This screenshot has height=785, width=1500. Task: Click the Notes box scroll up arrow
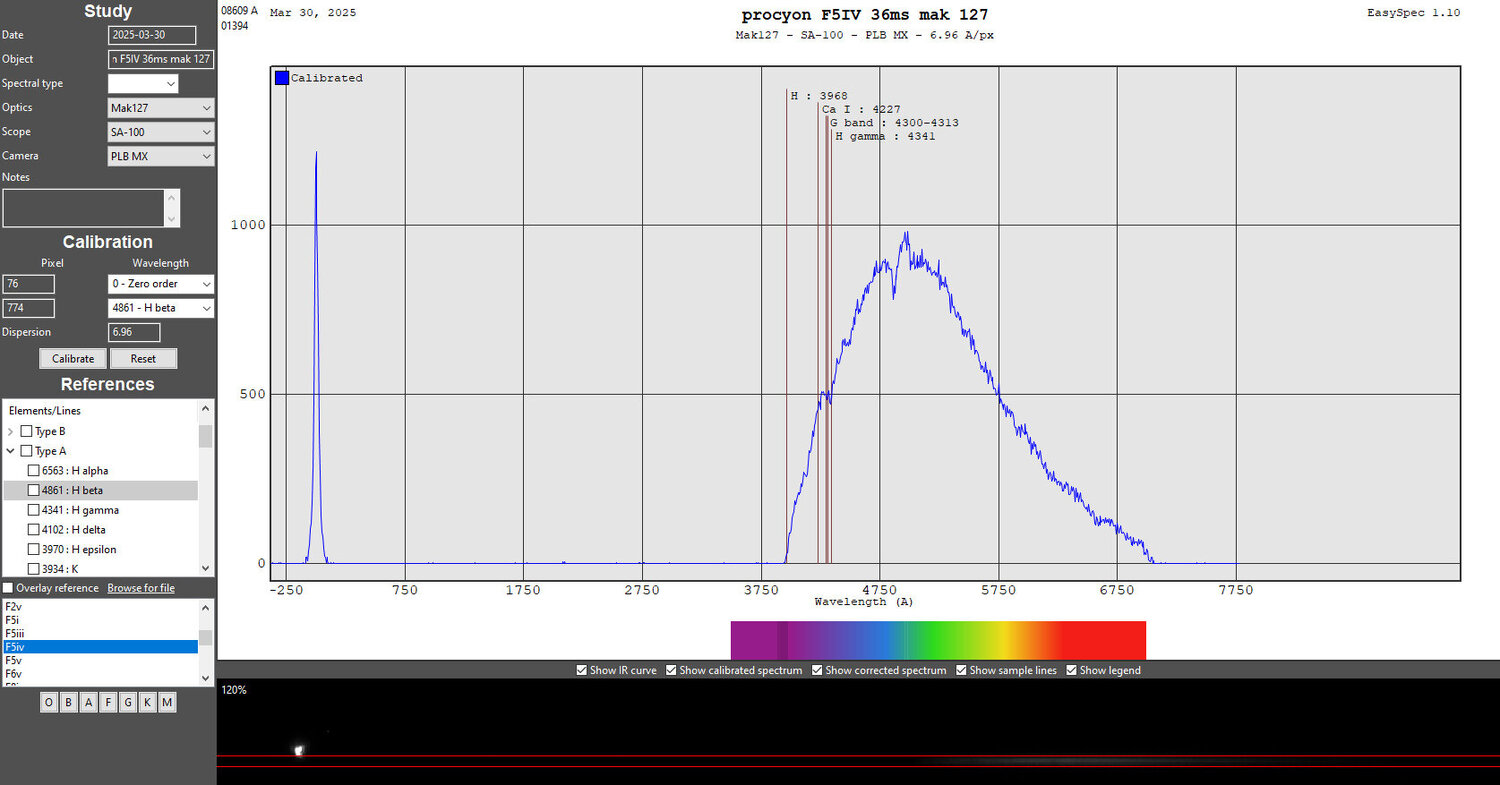tap(172, 197)
